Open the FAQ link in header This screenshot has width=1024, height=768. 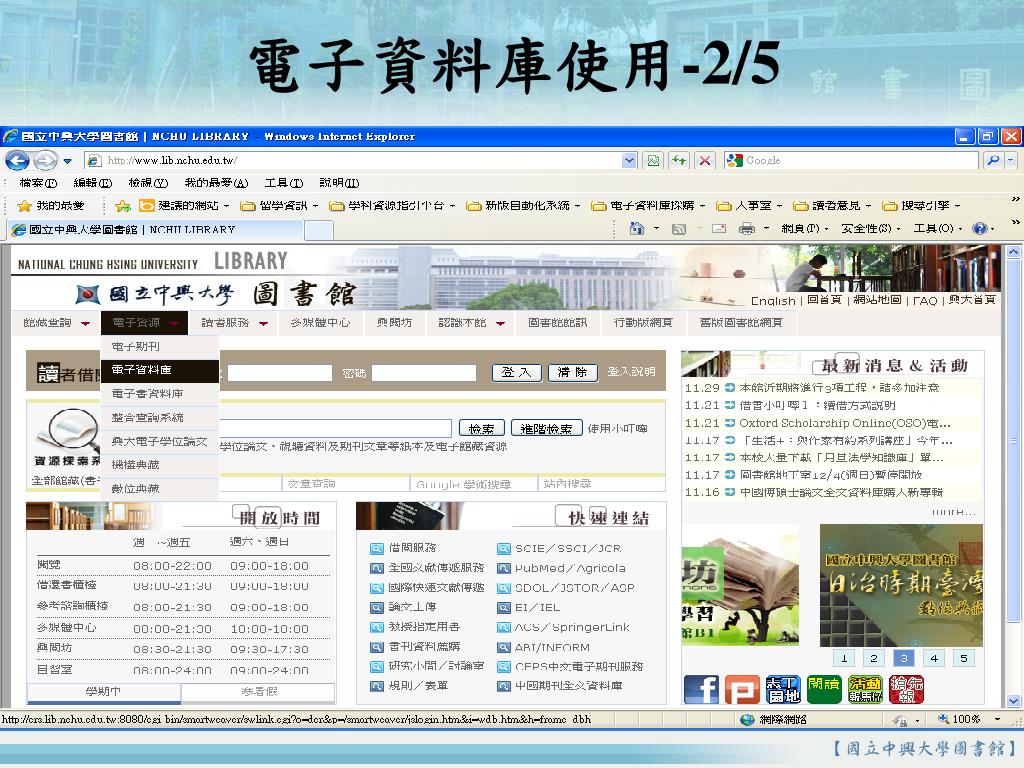[925, 301]
